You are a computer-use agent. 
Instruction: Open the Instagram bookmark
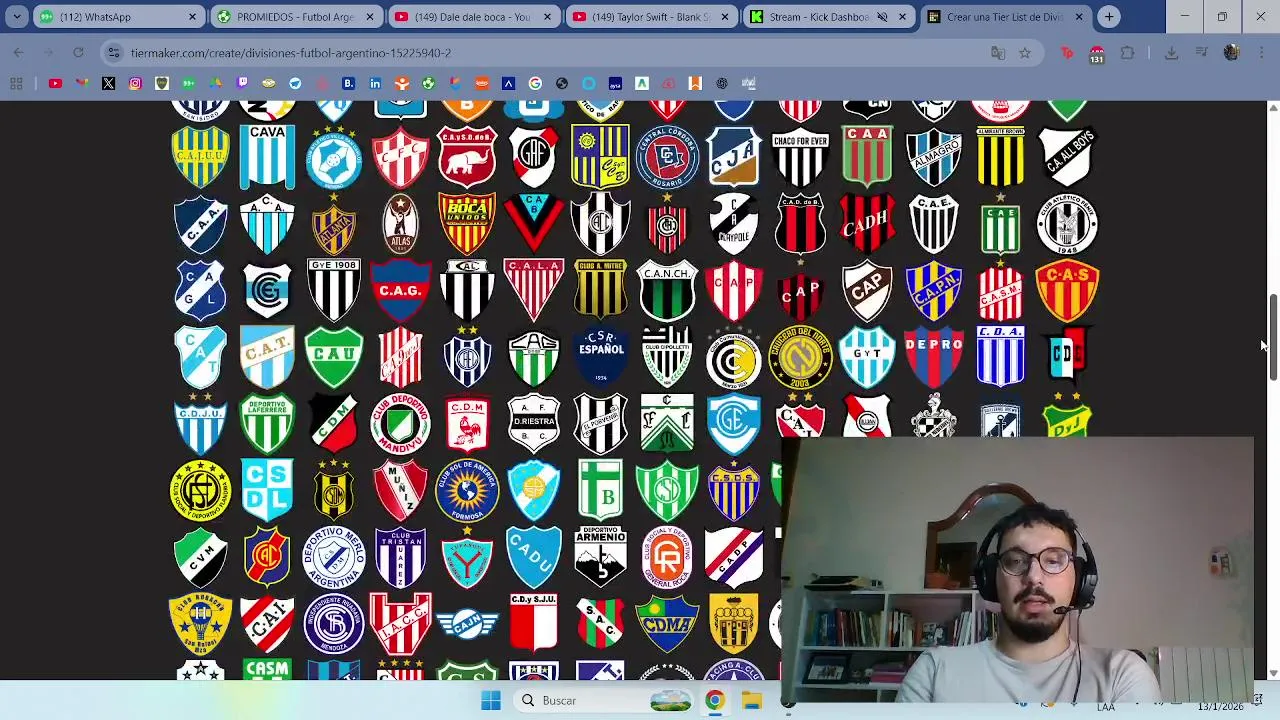(135, 83)
